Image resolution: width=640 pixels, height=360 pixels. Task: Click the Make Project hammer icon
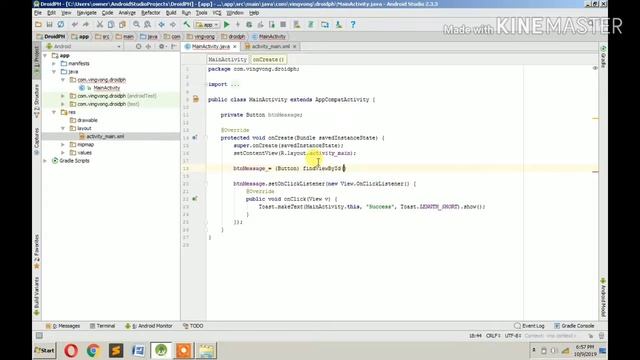(x=187, y=25)
